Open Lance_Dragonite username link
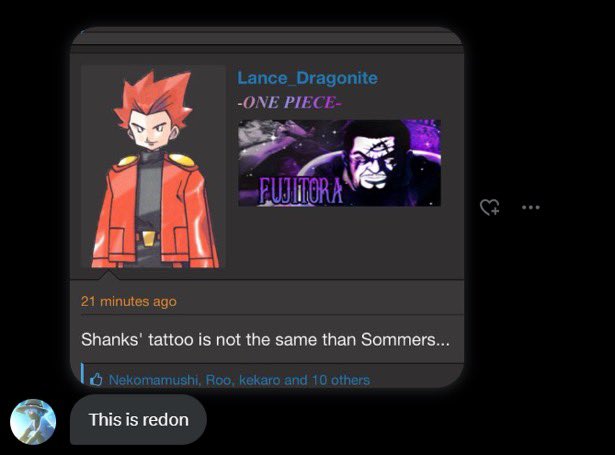 pos(307,78)
